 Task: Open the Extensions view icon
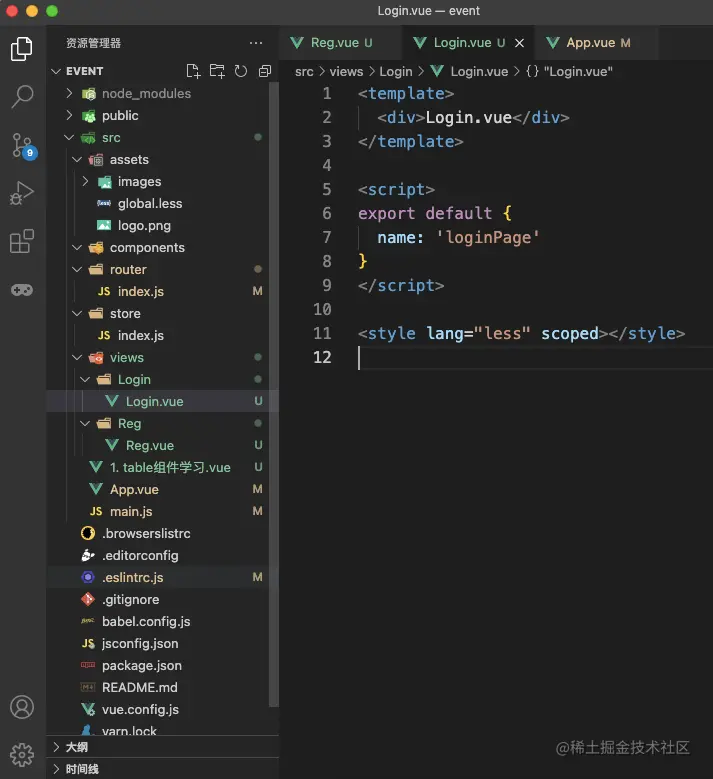[x=22, y=241]
